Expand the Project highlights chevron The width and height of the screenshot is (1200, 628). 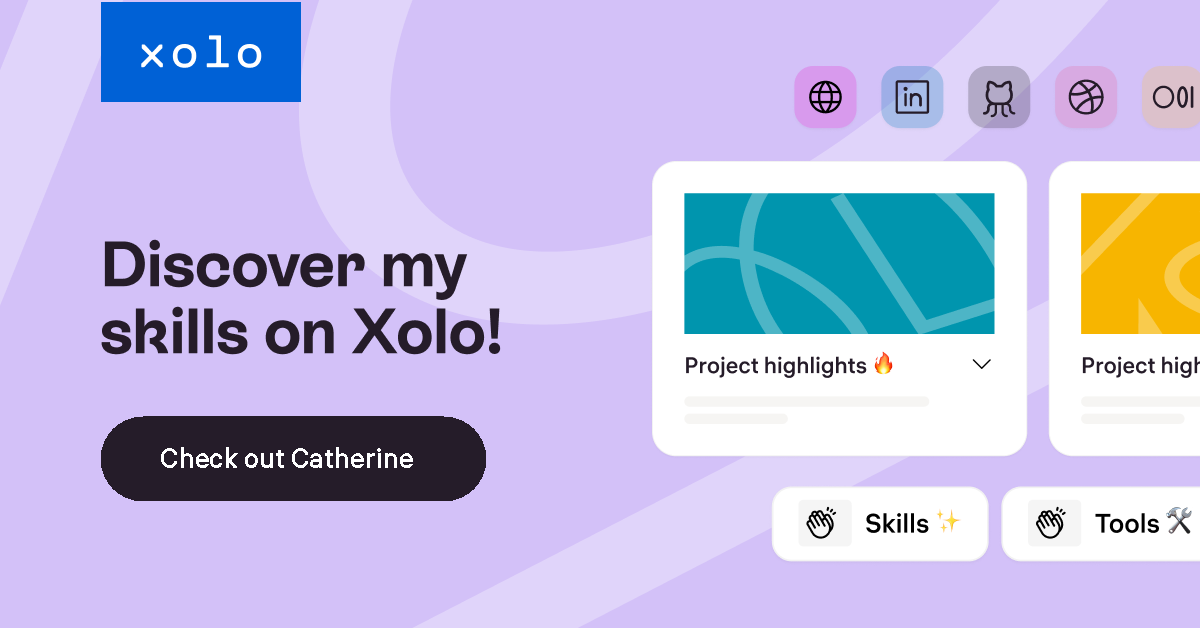pos(982,365)
